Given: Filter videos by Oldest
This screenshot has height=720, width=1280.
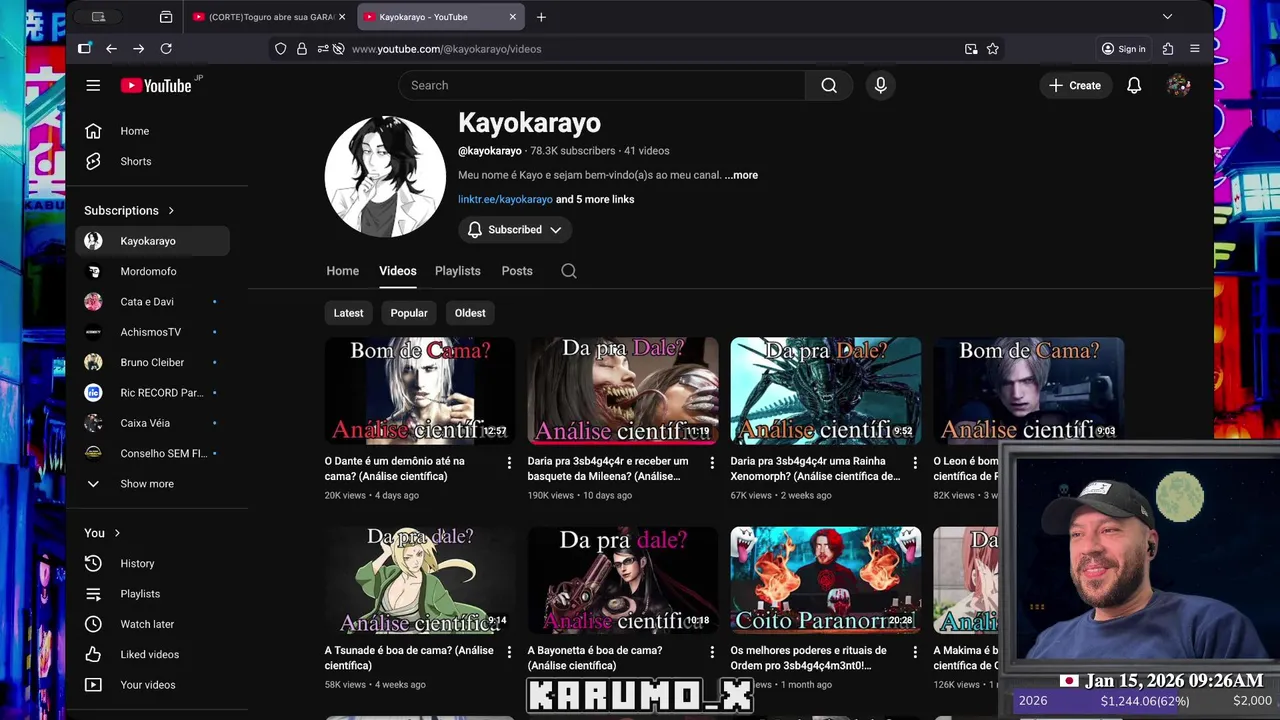Looking at the screenshot, I should point(470,313).
